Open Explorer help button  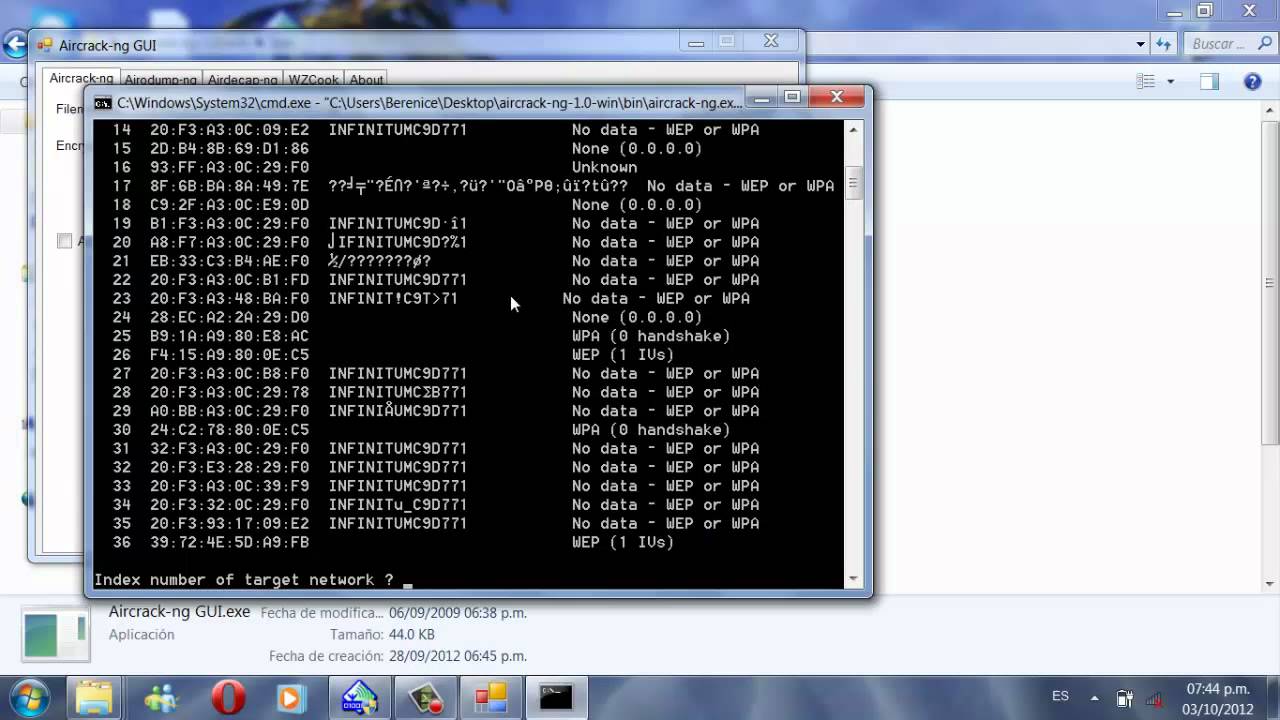click(1252, 82)
